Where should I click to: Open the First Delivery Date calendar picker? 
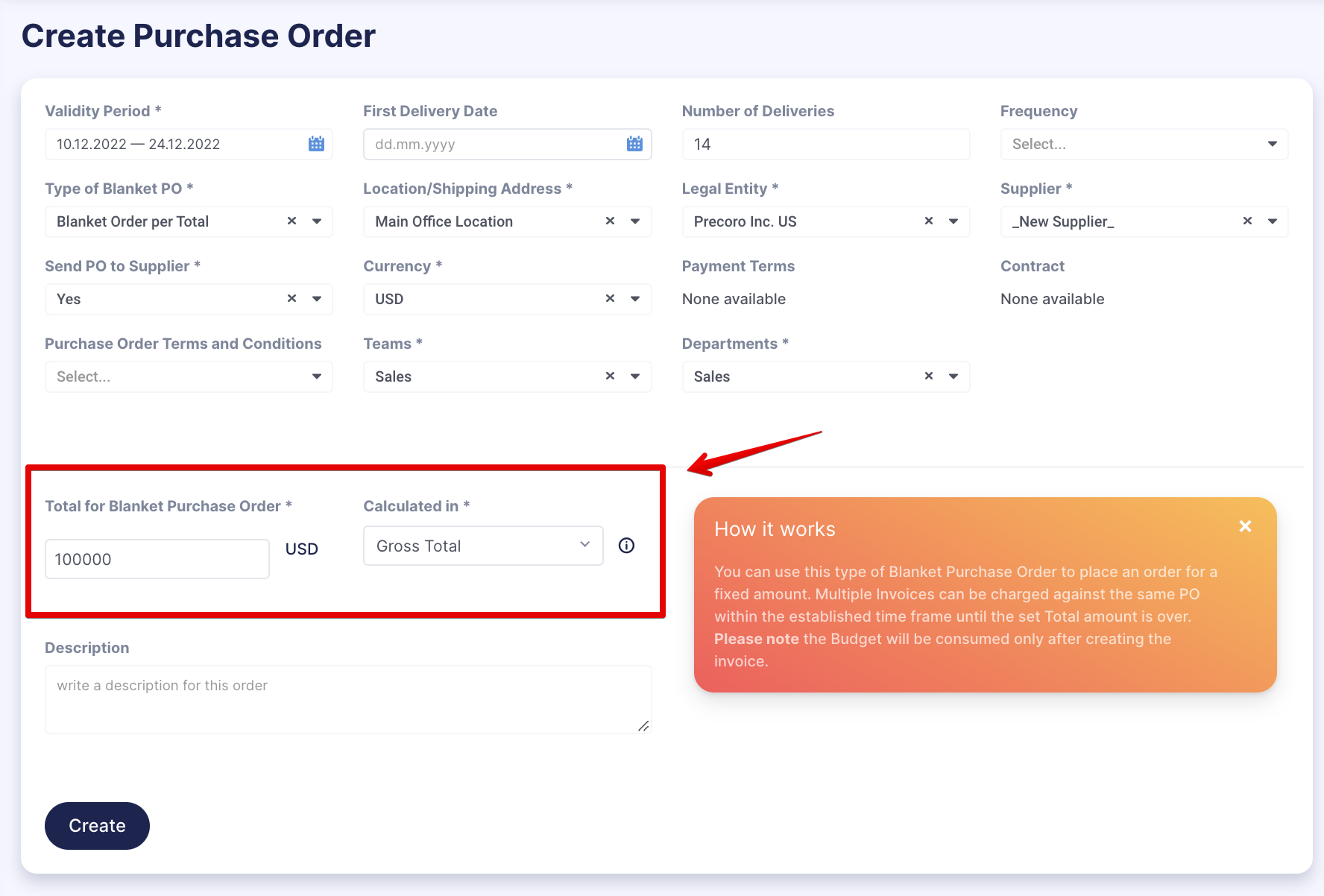[634, 144]
